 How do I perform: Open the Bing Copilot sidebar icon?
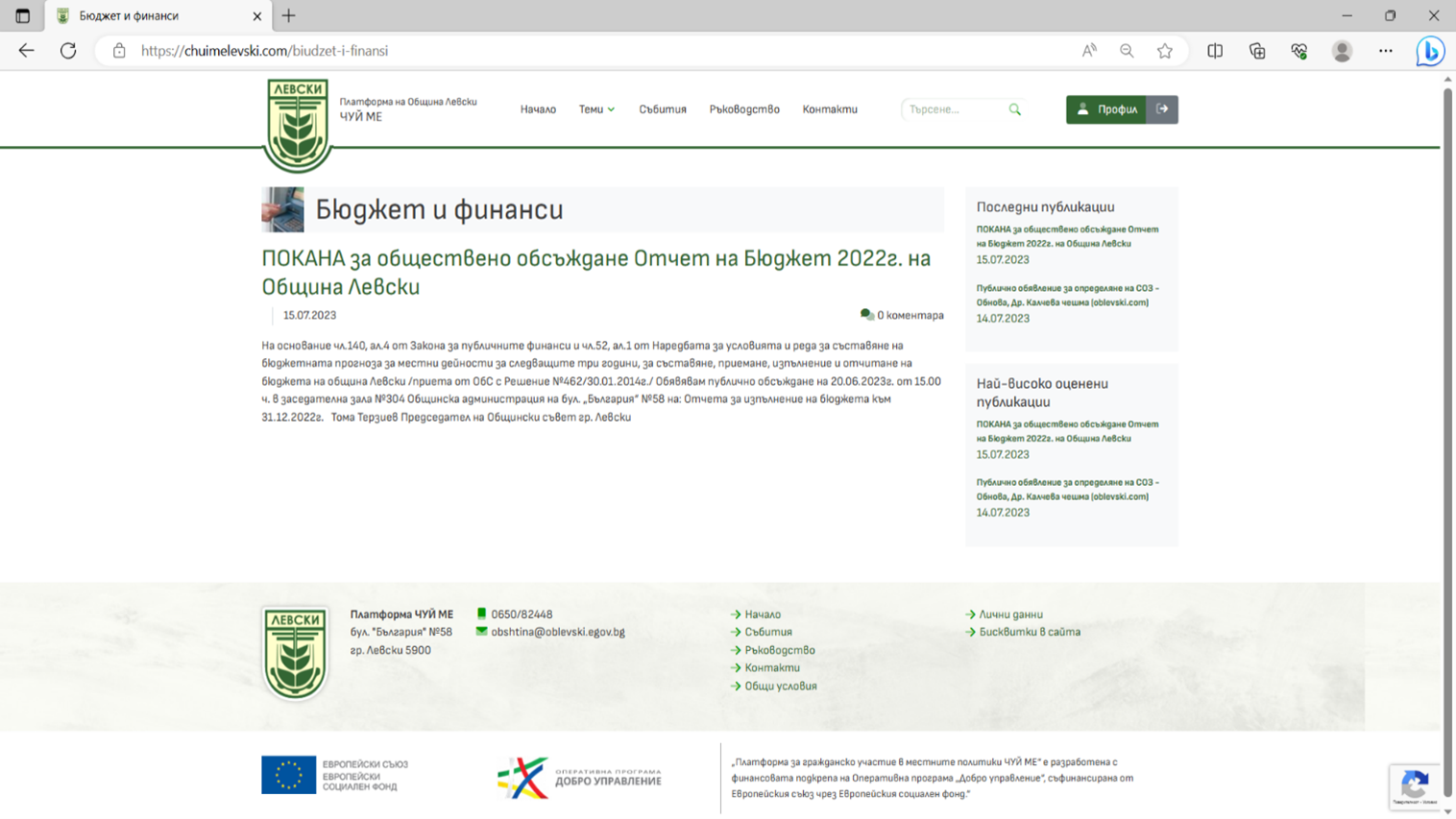tap(1429, 51)
